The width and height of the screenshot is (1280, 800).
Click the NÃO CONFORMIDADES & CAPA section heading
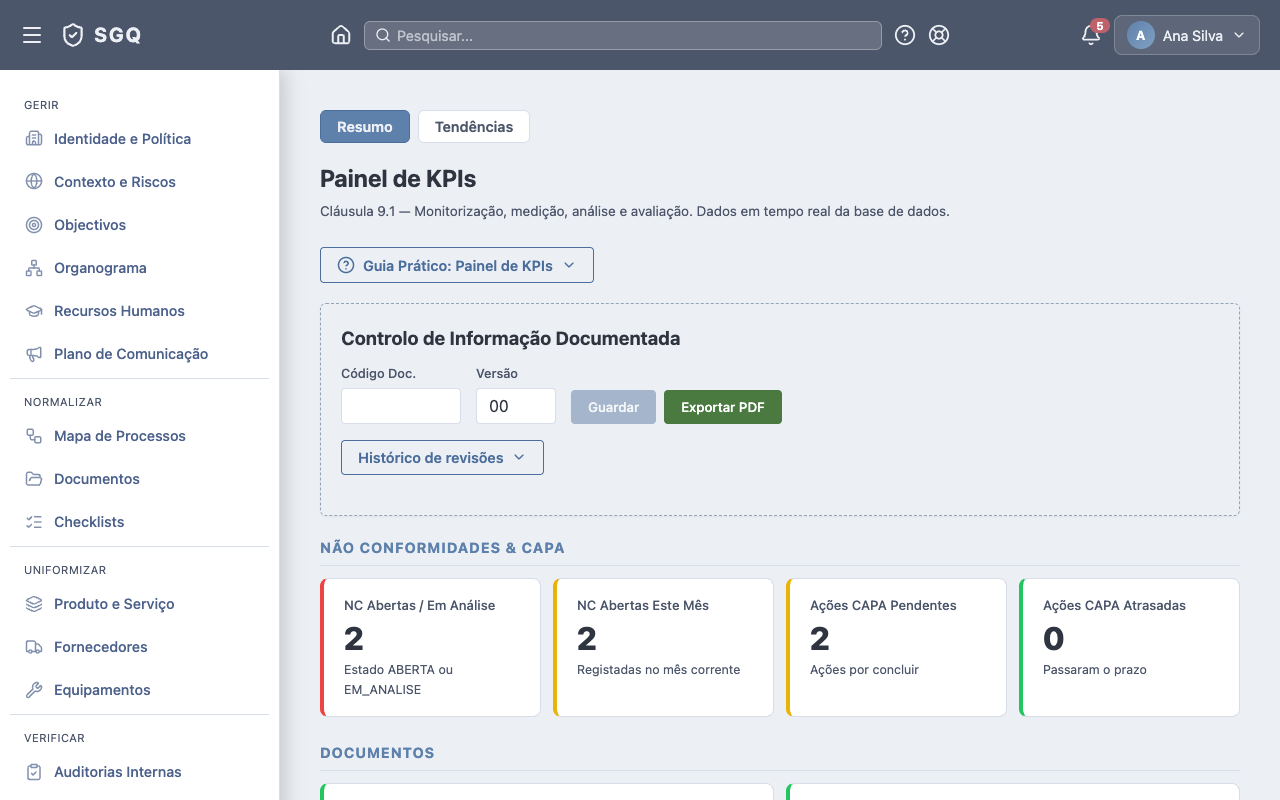pyautogui.click(x=442, y=548)
